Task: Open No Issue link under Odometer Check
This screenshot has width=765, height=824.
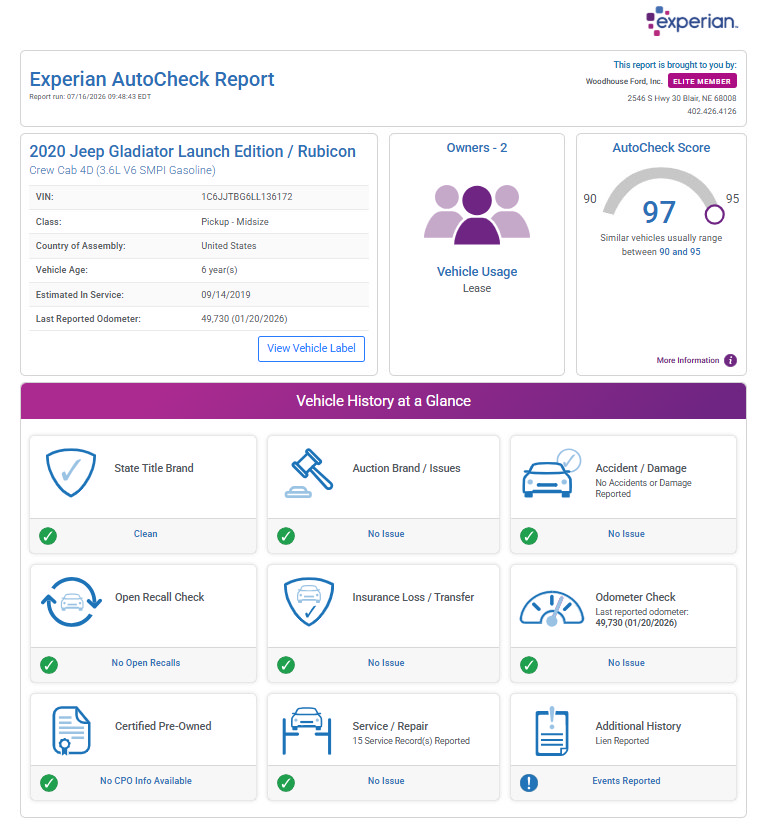Action: point(626,663)
